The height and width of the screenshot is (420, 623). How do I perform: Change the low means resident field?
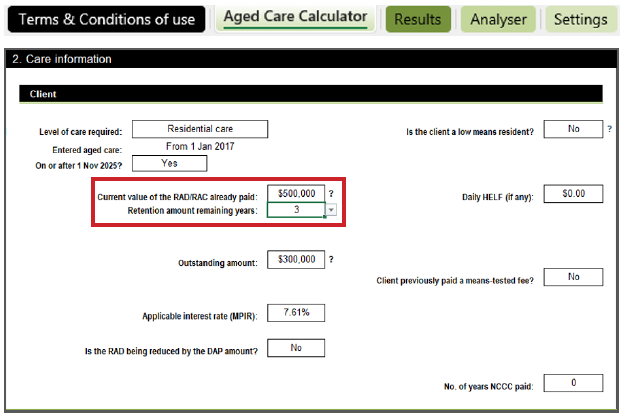tap(574, 129)
